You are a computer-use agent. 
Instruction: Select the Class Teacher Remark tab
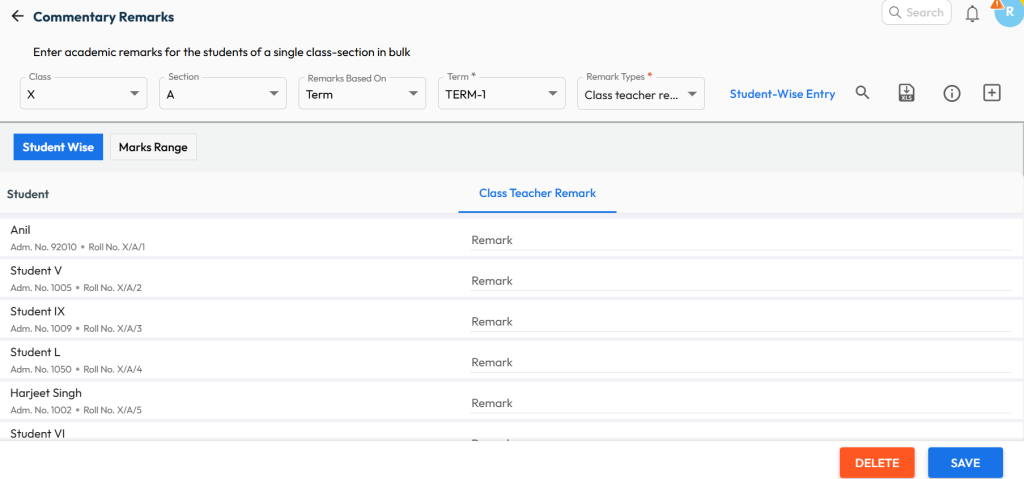click(537, 193)
